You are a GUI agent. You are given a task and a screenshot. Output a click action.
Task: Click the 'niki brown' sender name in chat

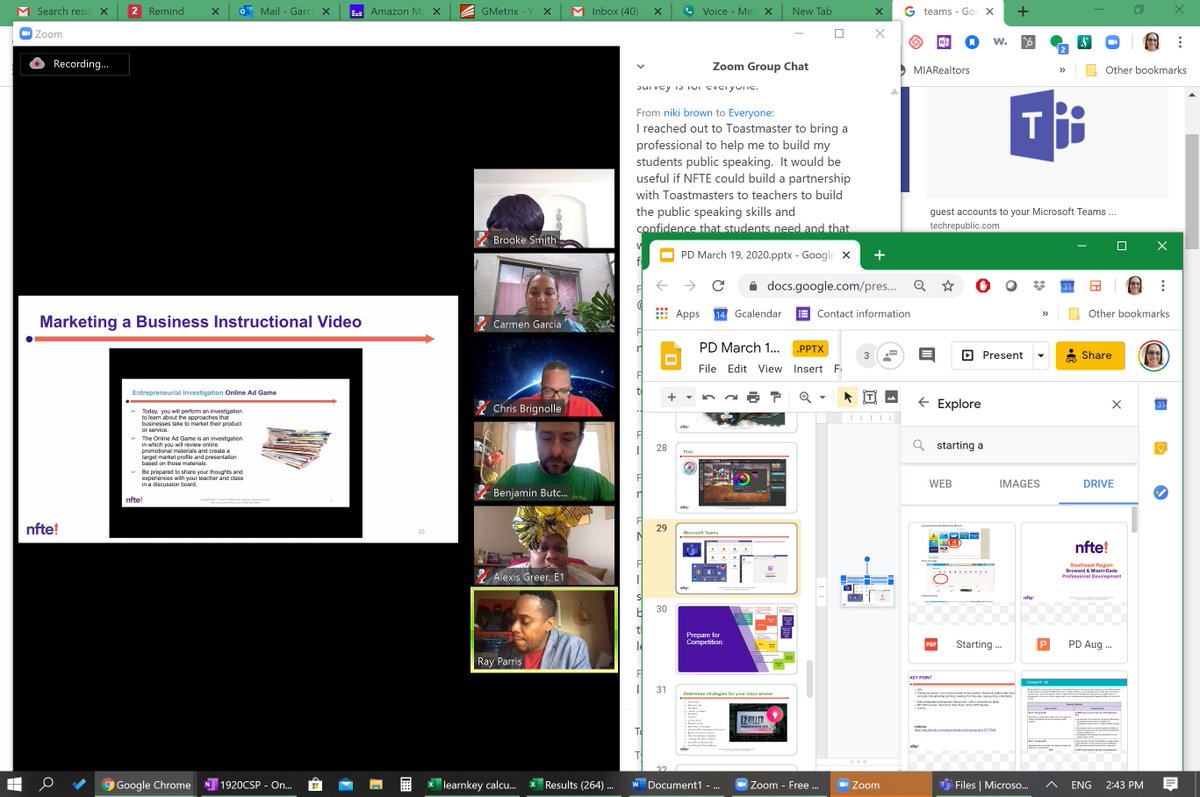(687, 113)
